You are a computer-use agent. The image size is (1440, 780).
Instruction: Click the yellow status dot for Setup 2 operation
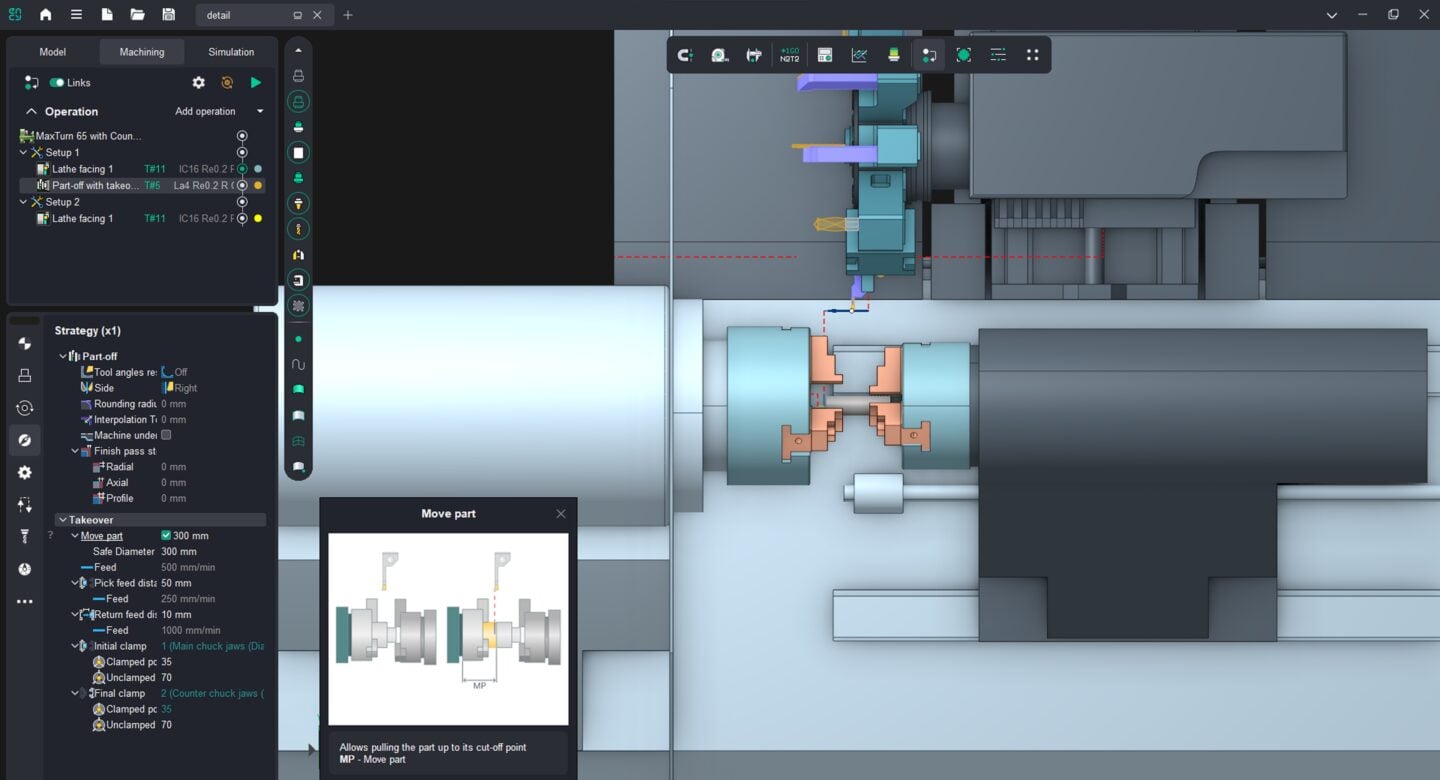tap(258, 218)
